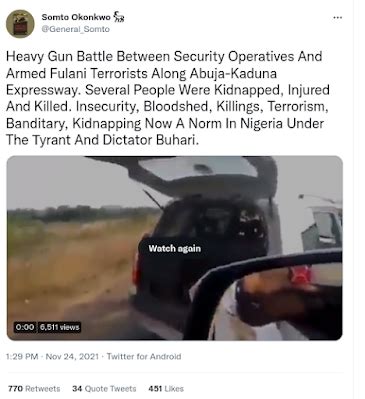Click the video thumbnail of the car
Viewport: 365px width, 399px height.
click(x=175, y=248)
